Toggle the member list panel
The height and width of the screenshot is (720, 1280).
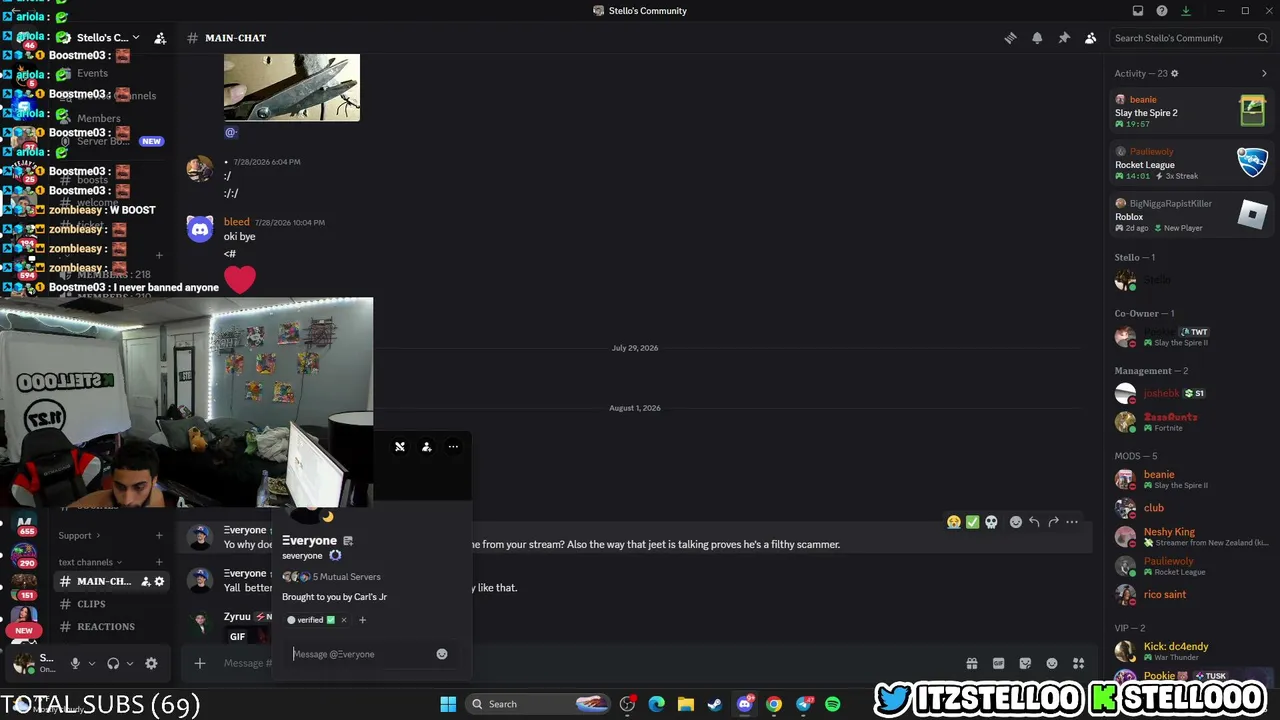point(1090,38)
